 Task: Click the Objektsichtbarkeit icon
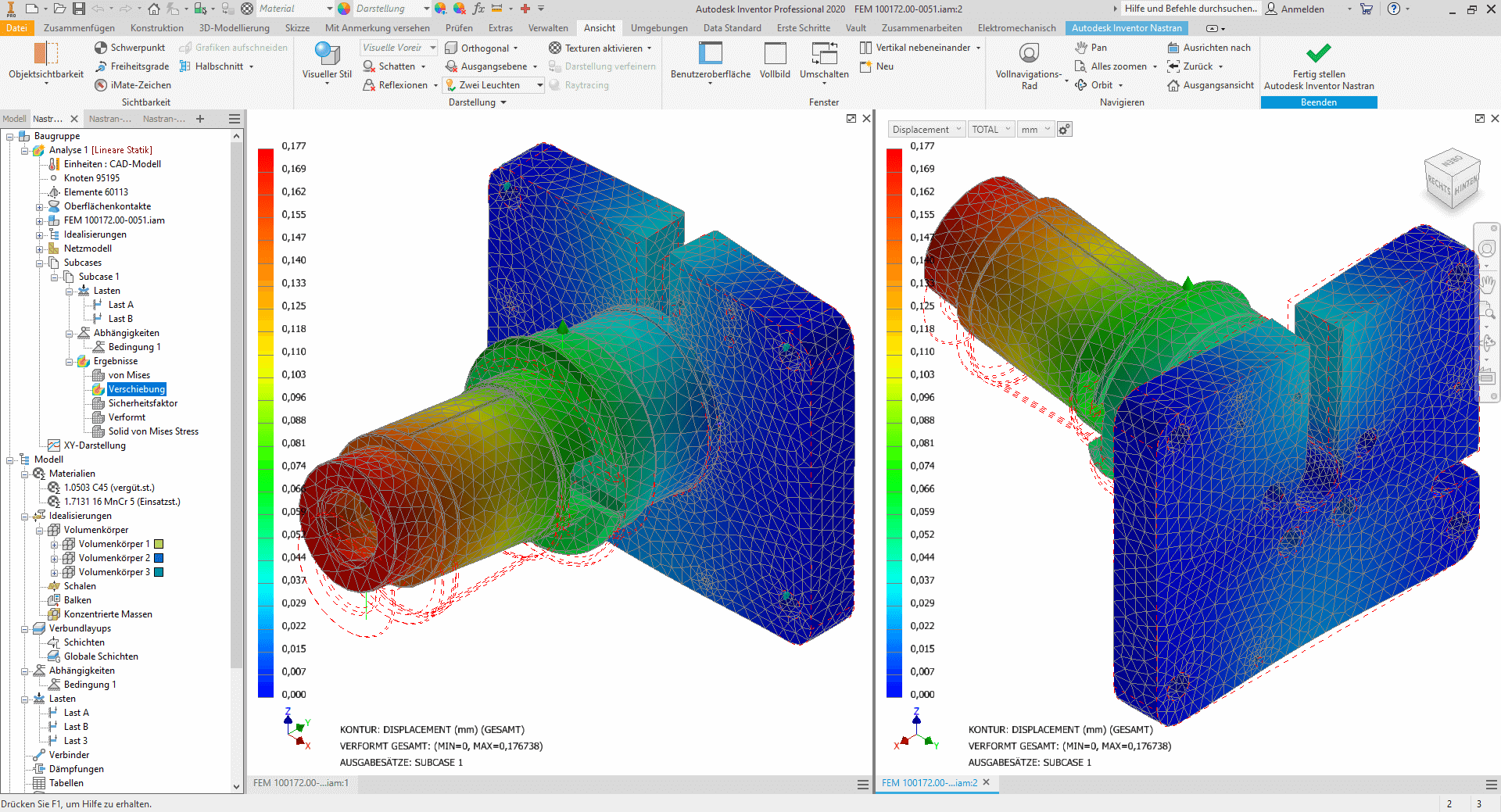click(45, 53)
